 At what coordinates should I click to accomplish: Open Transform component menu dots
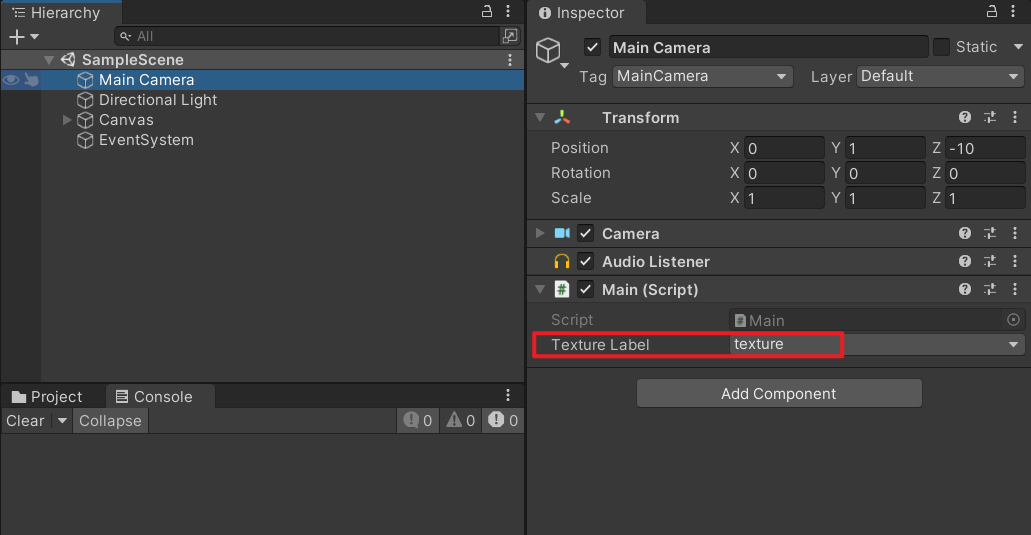coord(1015,117)
